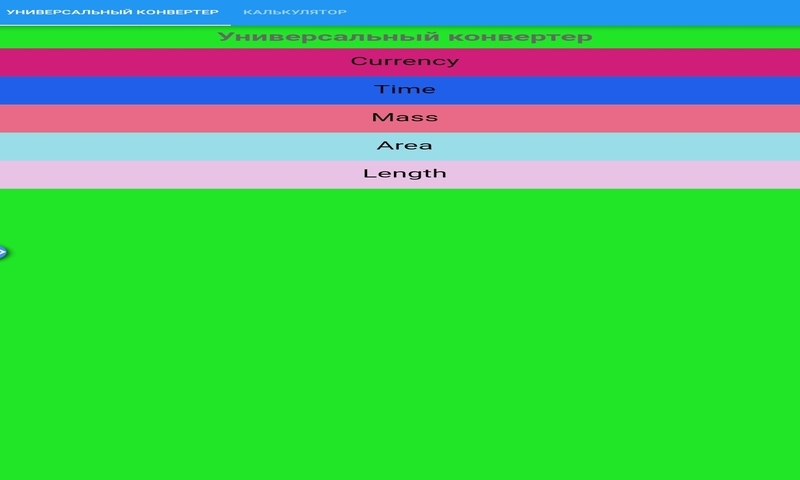Click the blue floating icon at left edge
The width and height of the screenshot is (800, 480).
point(3,252)
